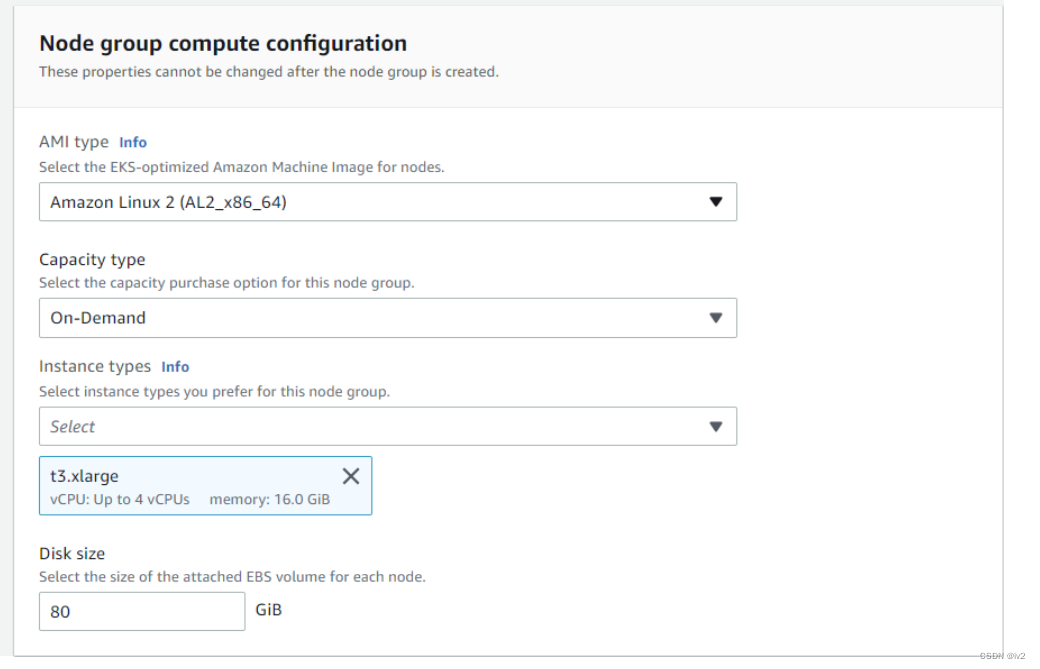Screen dimensions: 1040x669
Task: Click the Capacity type dropdown arrow
Action: click(x=715, y=318)
